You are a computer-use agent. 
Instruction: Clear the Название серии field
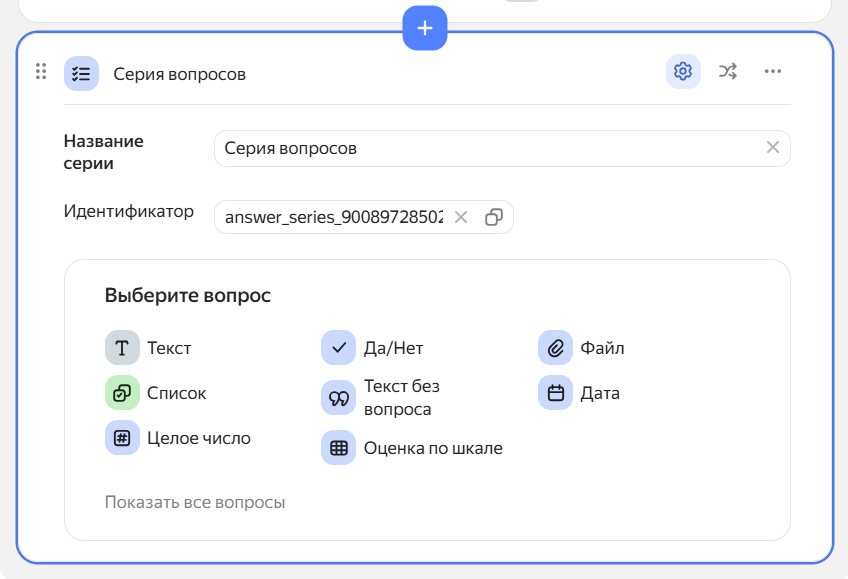pyautogui.click(x=772, y=148)
